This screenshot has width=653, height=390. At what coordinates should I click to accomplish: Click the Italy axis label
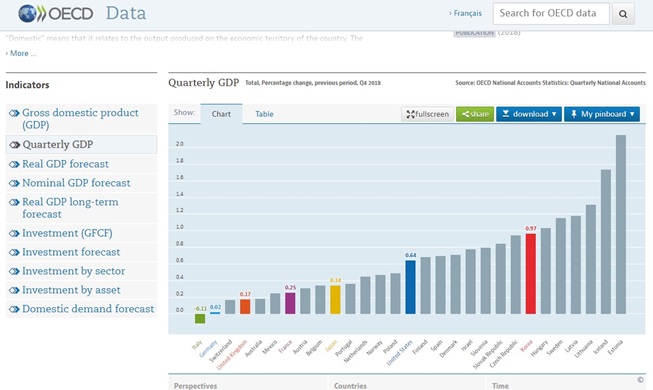tap(197, 345)
